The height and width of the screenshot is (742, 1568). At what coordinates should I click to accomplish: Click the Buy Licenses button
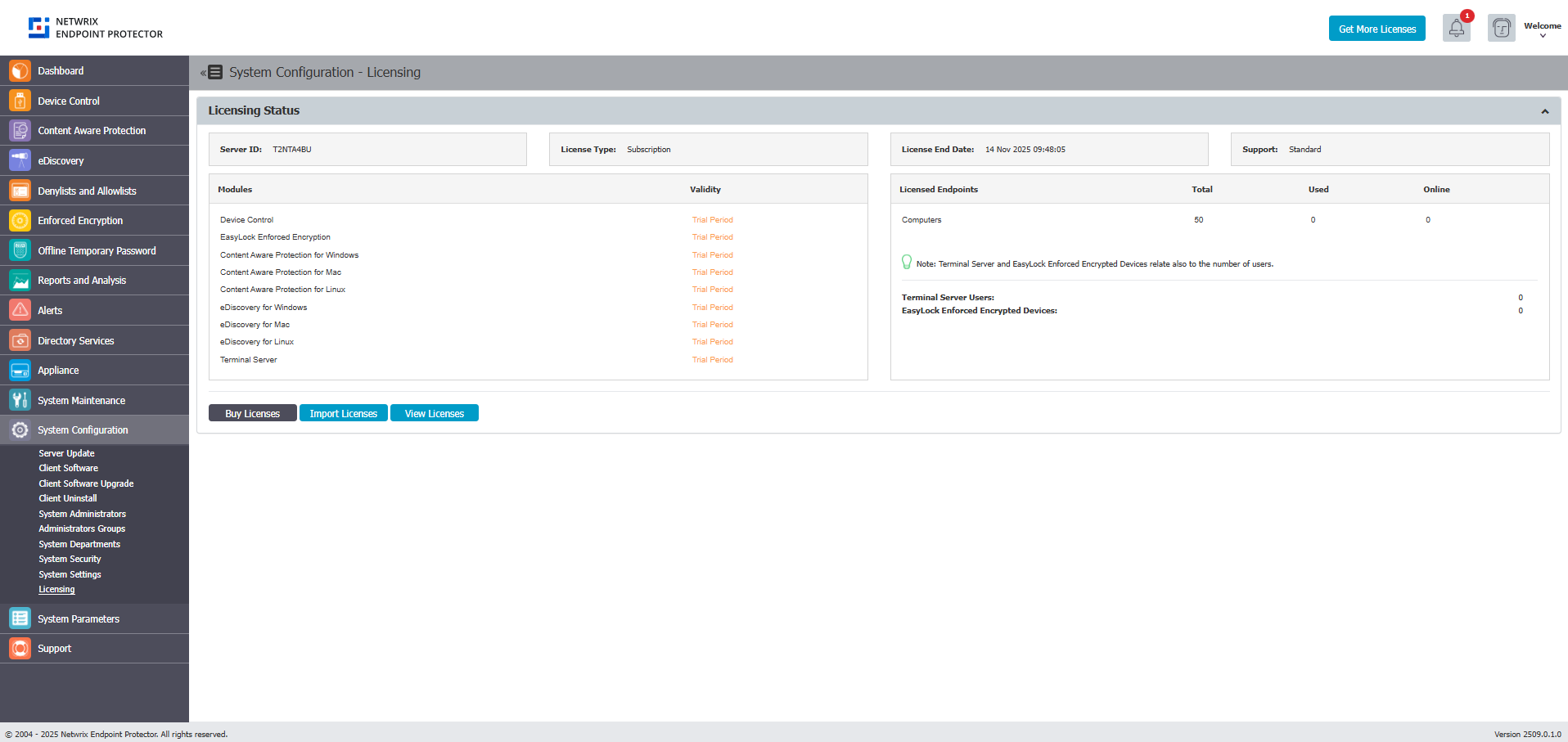point(252,414)
